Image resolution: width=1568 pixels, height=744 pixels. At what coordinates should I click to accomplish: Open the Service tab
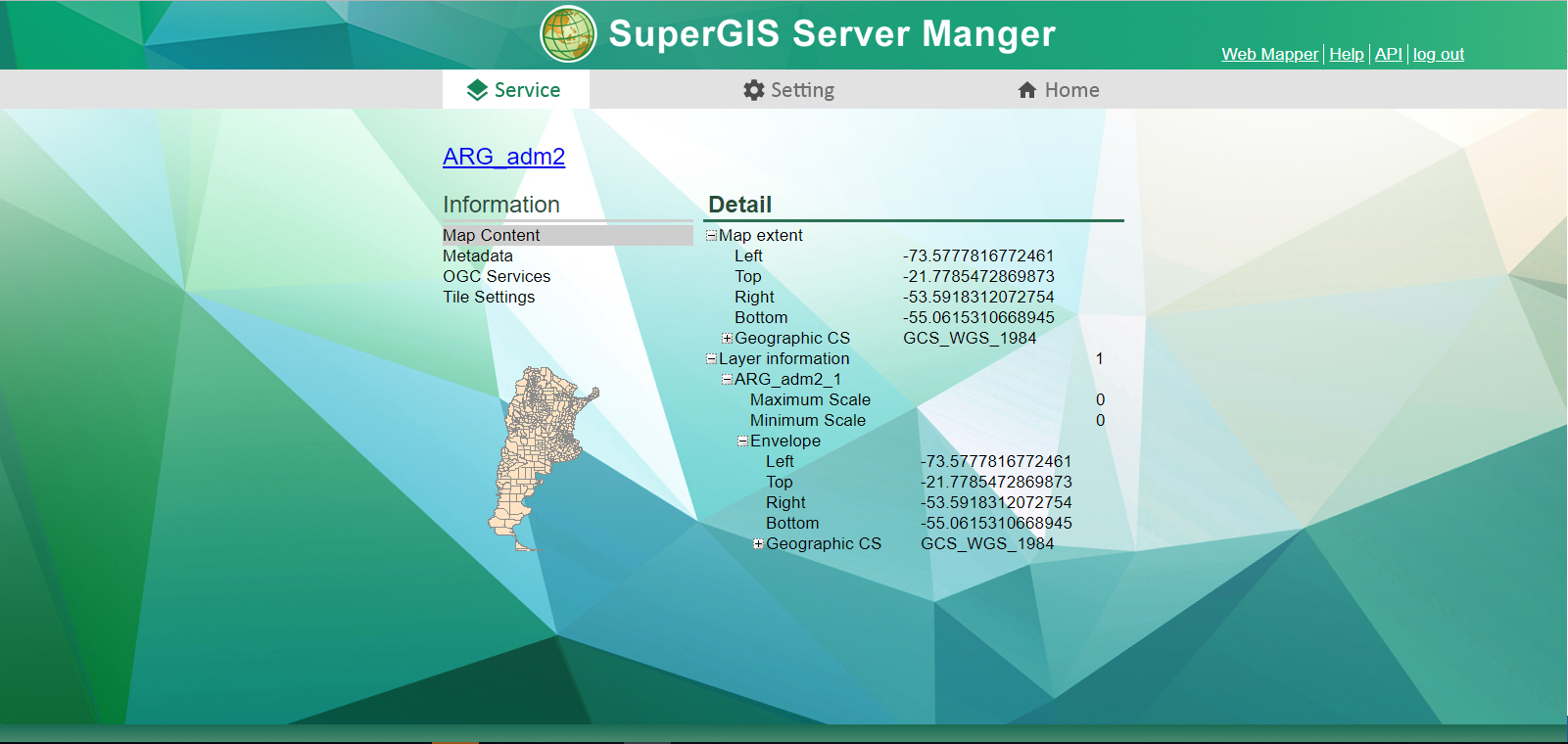click(515, 89)
